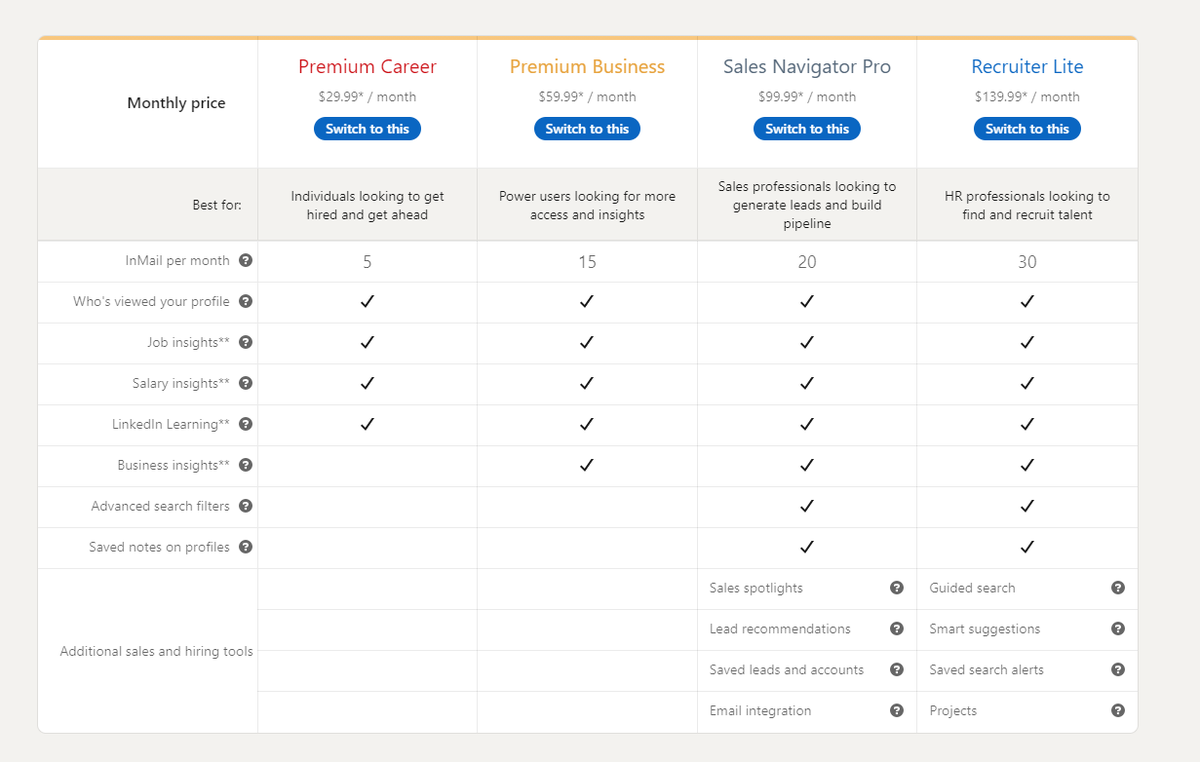The width and height of the screenshot is (1200, 762).
Task: Click the Sales Navigator Pro plan title
Action: [x=807, y=67]
